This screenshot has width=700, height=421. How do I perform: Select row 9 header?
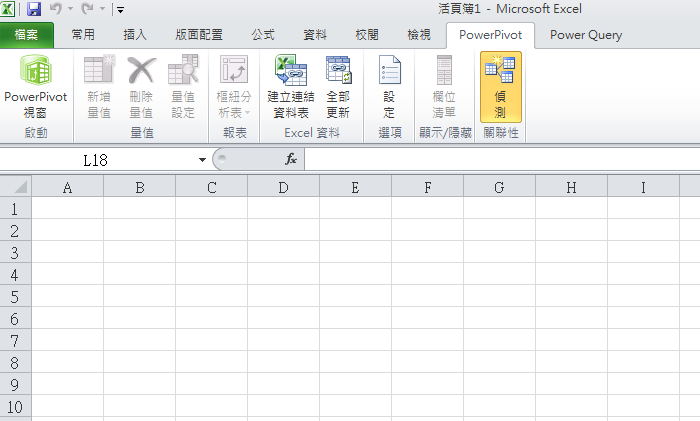[15, 384]
